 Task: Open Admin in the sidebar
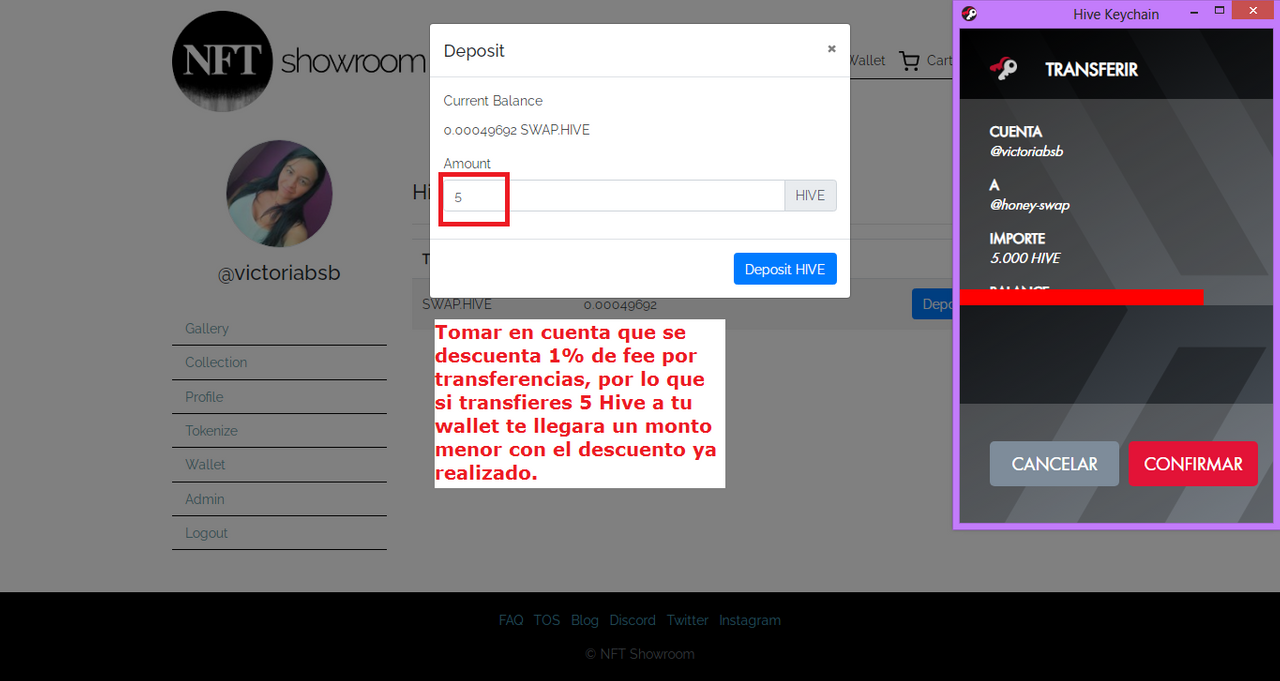coord(204,499)
